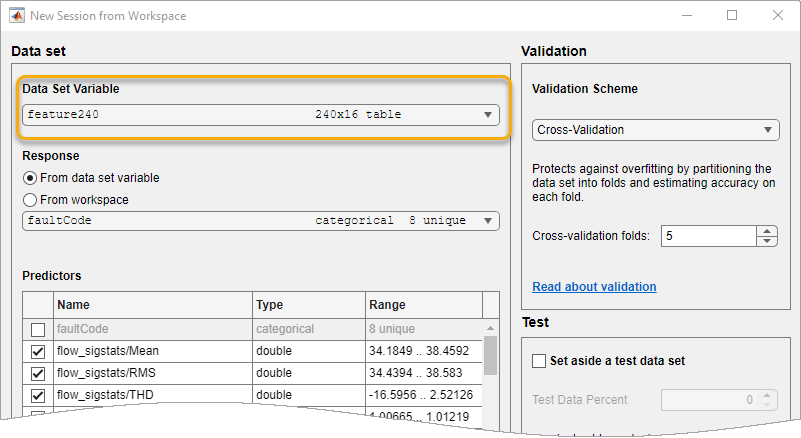Click the predictors table scrollbar up arrow
Image resolution: width=801 pixels, height=438 pixels.
[490, 327]
